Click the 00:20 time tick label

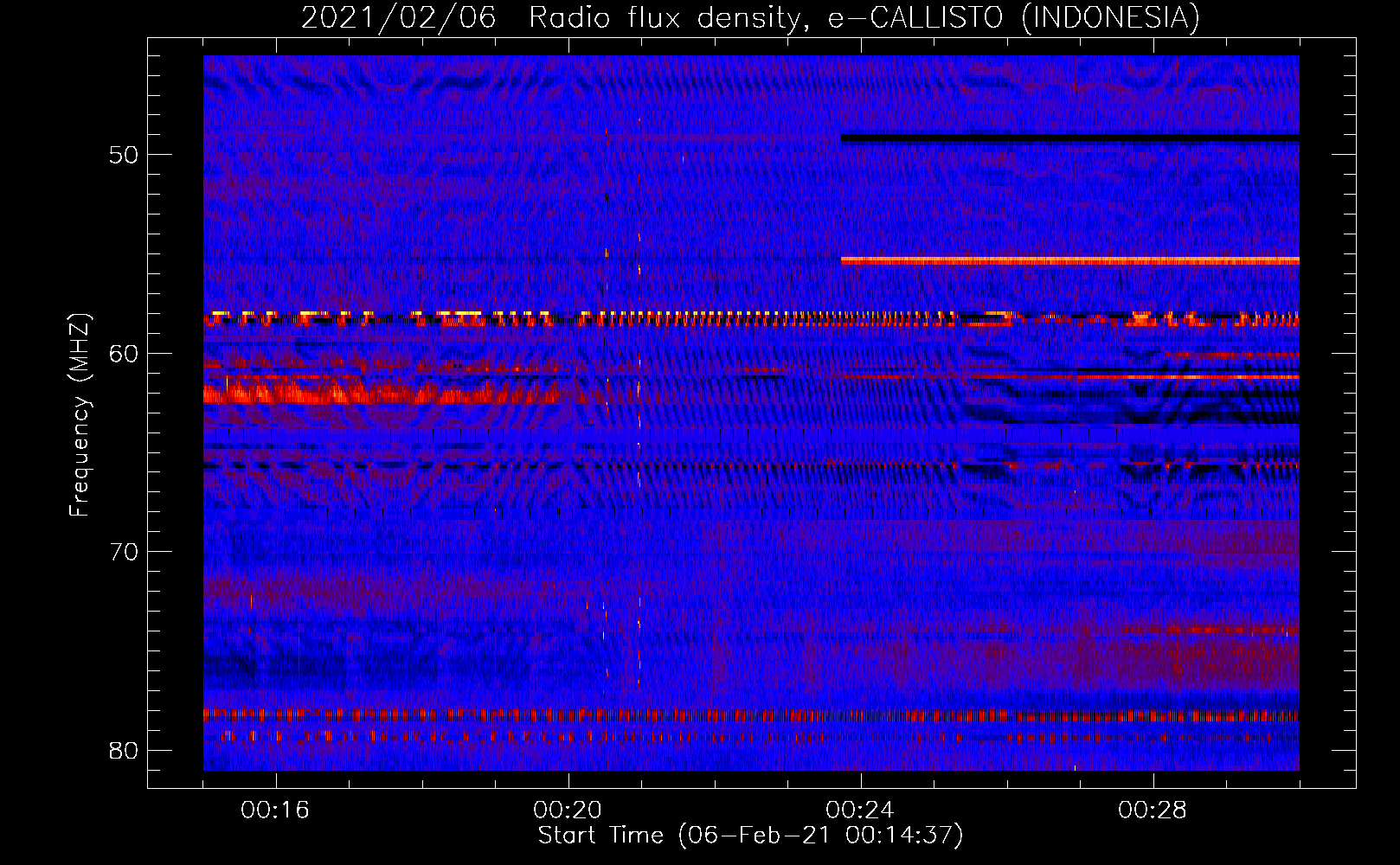click(568, 810)
